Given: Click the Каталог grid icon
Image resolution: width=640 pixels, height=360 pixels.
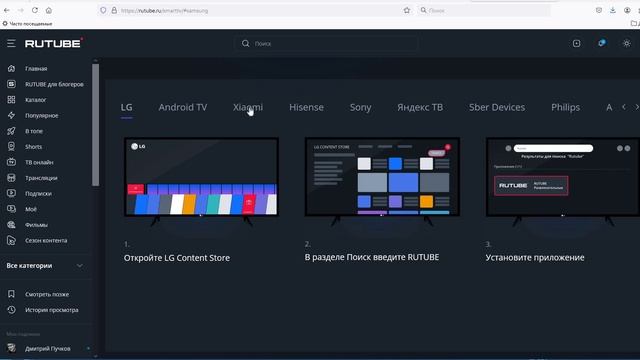Looking at the screenshot, I should coord(11,100).
